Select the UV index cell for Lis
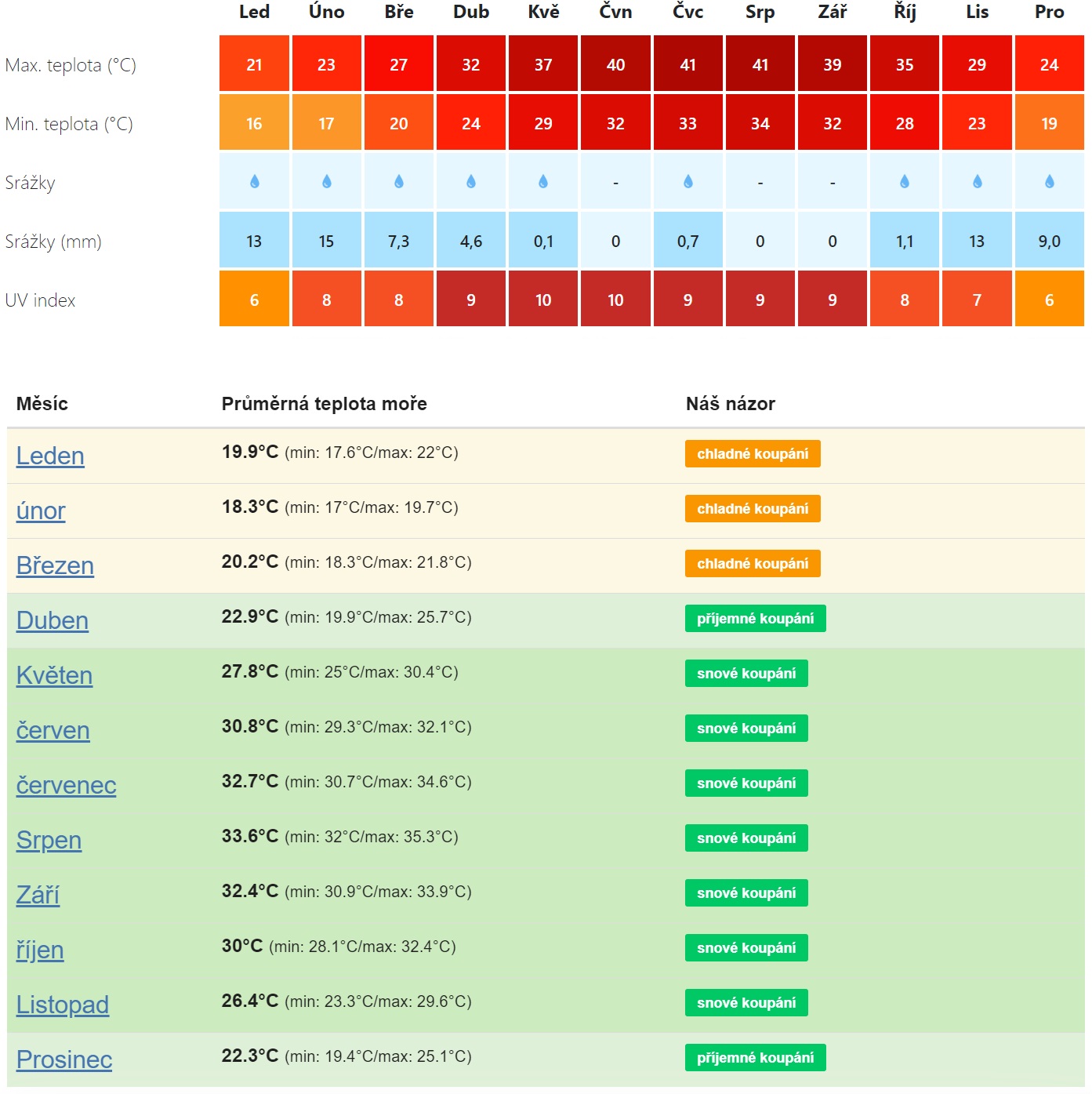 point(977,299)
